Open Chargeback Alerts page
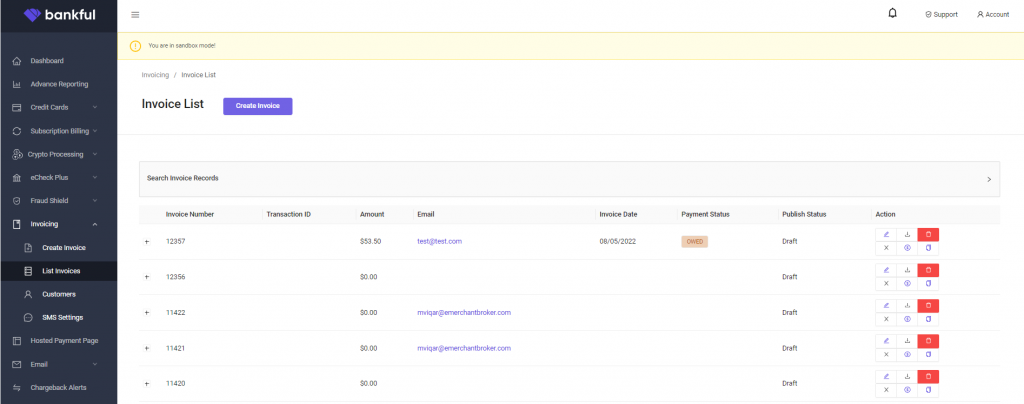 (58, 388)
